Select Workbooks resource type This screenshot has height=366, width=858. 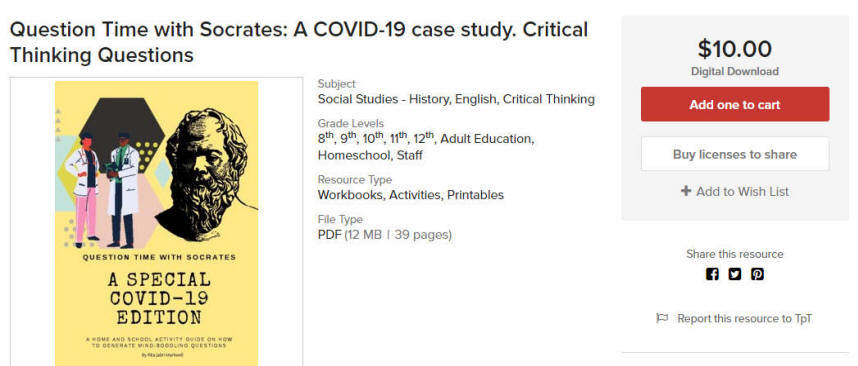click(x=351, y=195)
